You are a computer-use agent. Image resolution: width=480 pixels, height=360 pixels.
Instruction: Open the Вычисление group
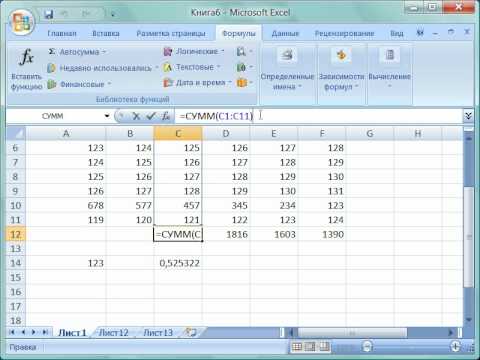click(x=389, y=70)
